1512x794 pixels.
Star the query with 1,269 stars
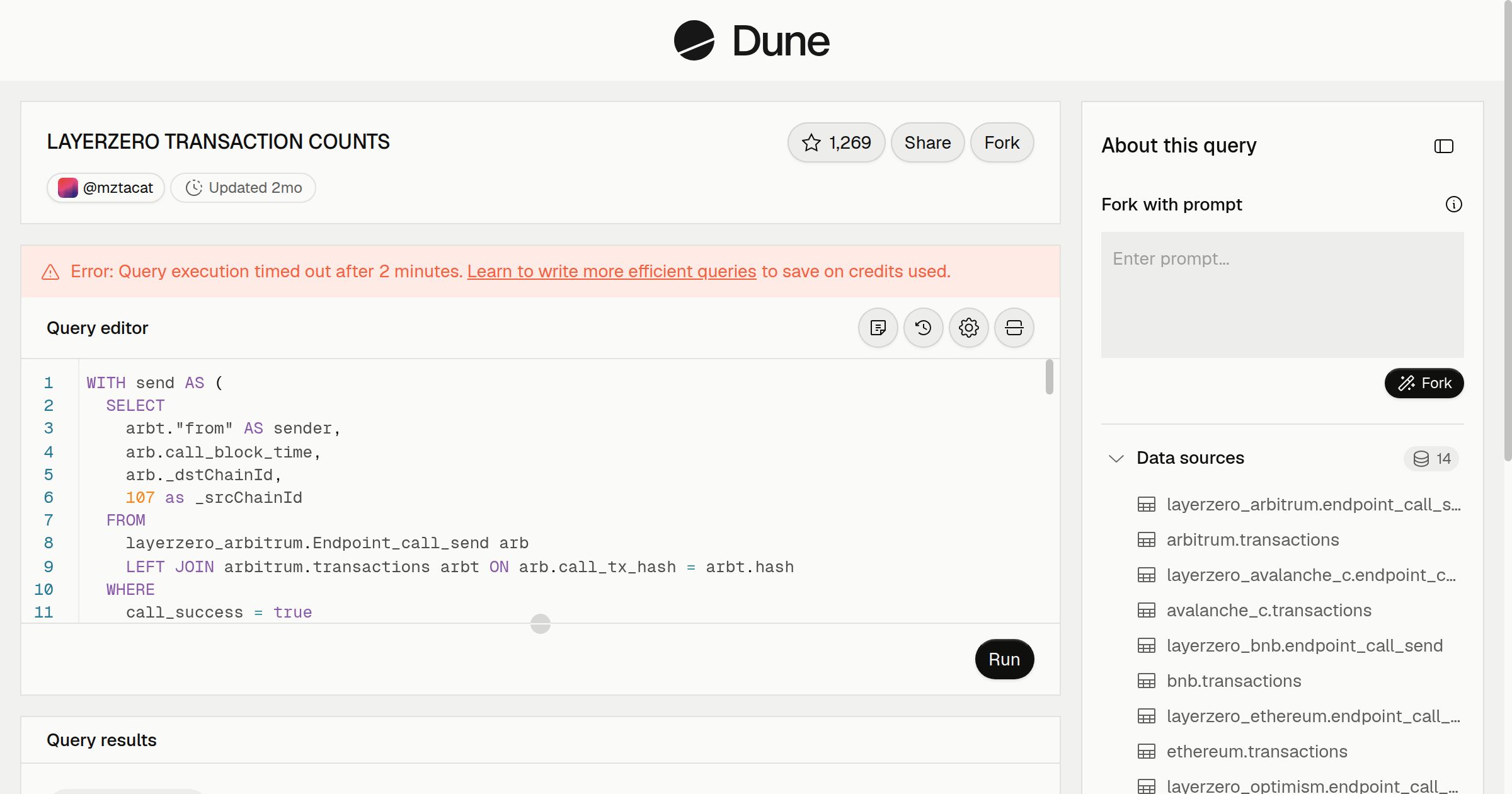coord(836,142)
